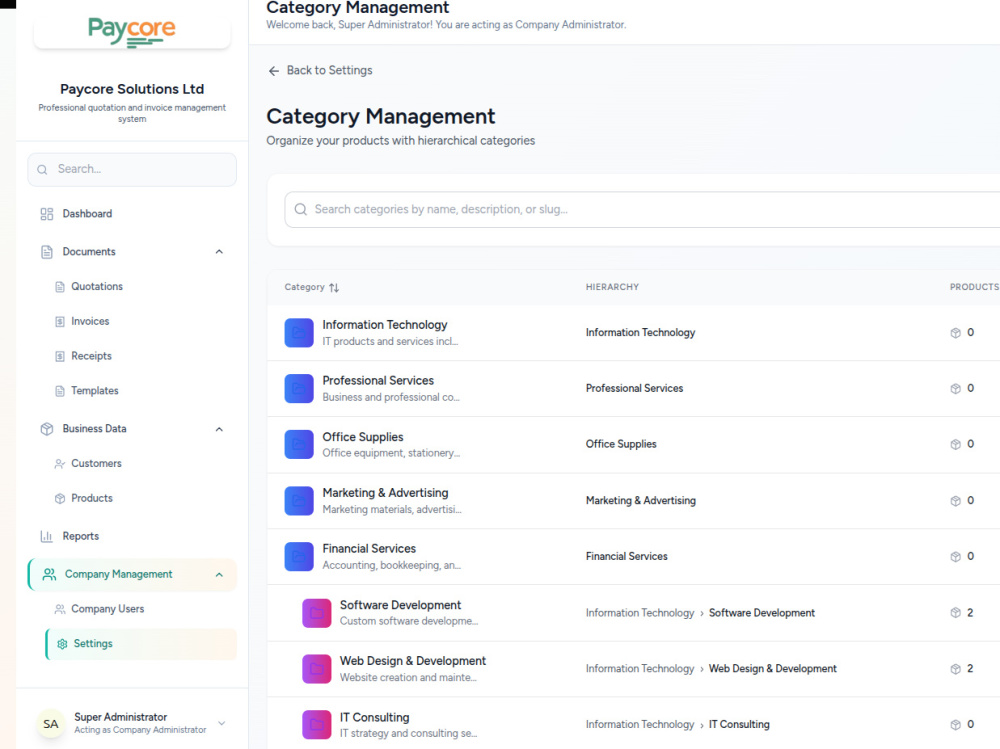Open the Office Supplies category name
Image resolution: width=1000 pixels, height=749 pixels.
coord(362,437)
